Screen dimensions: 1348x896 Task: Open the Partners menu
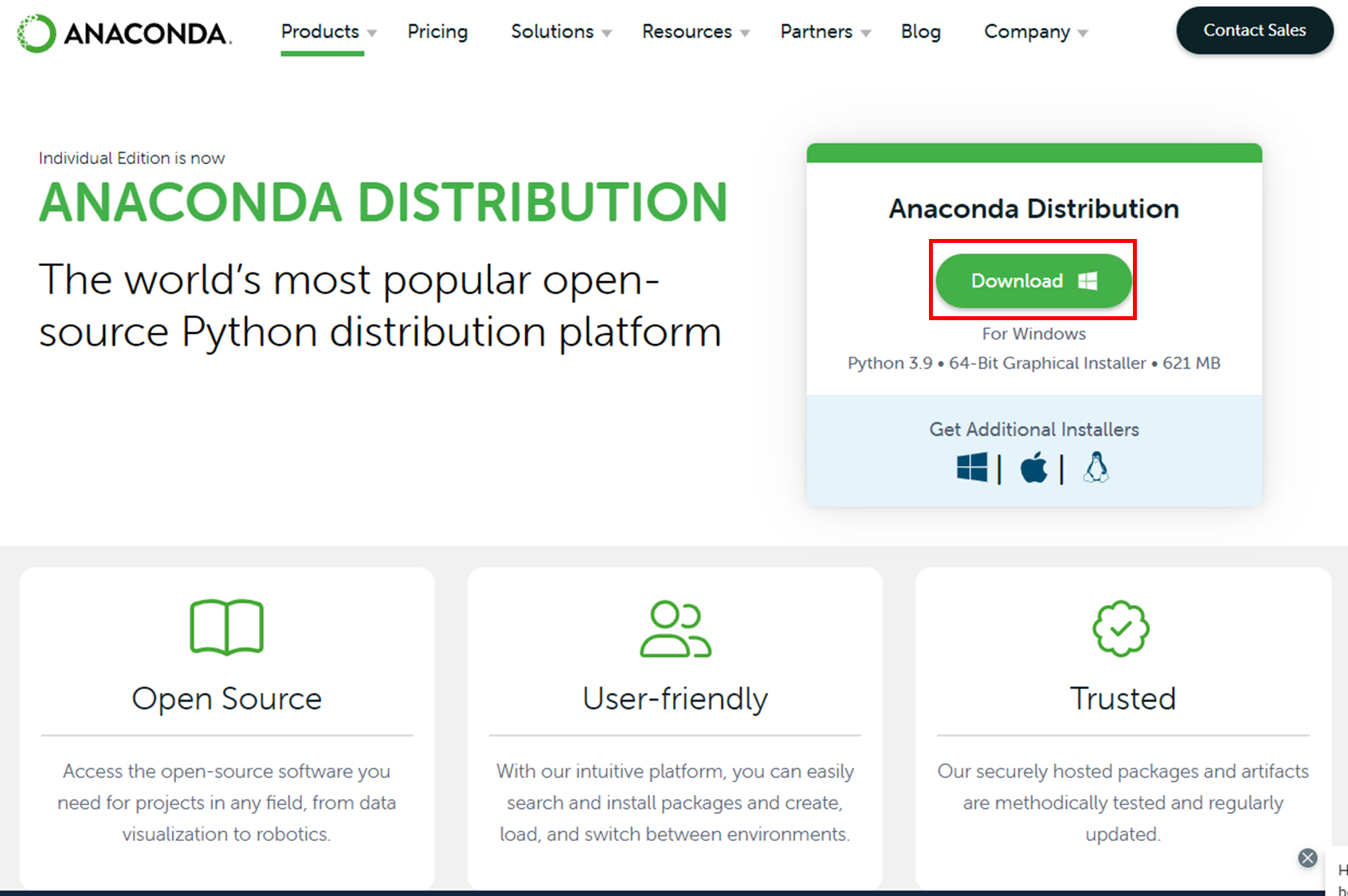pyautogui.click(x=816, y=31)
